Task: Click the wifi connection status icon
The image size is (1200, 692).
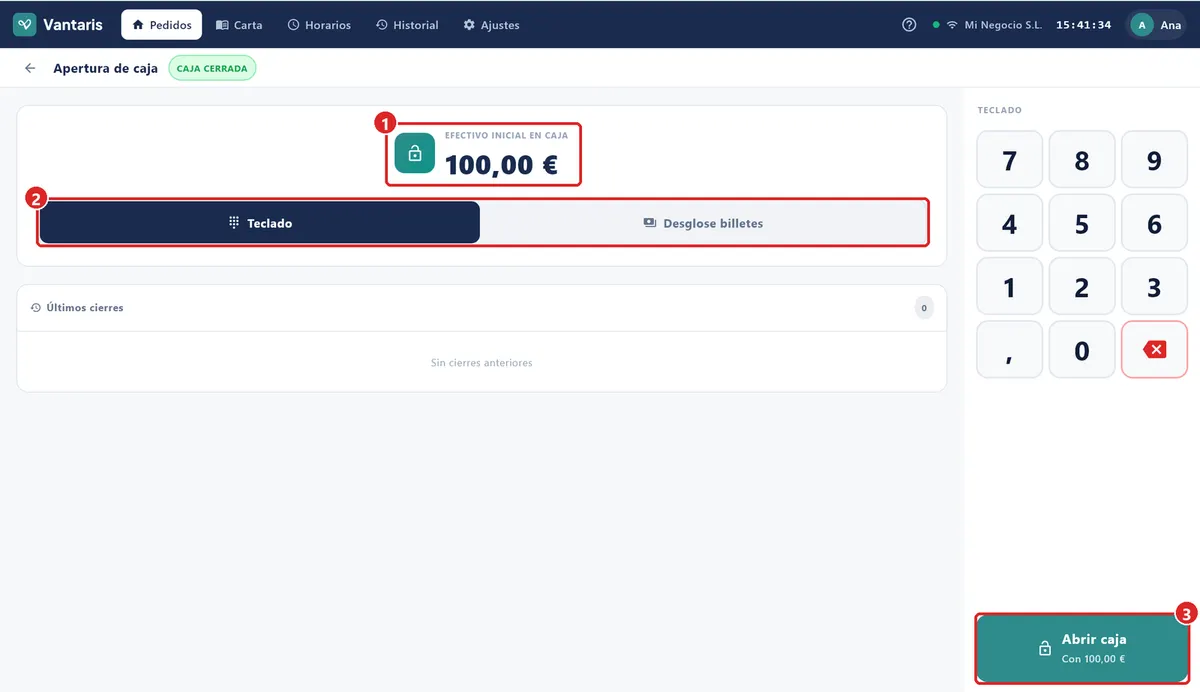Action: (x=952, y=25)
